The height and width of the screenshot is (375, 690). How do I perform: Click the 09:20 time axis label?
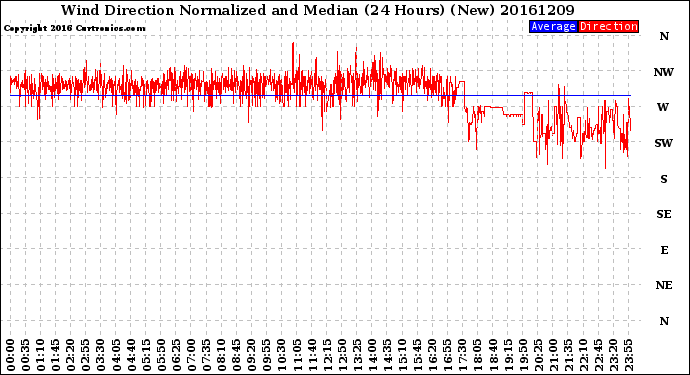[x=252, y=355]
